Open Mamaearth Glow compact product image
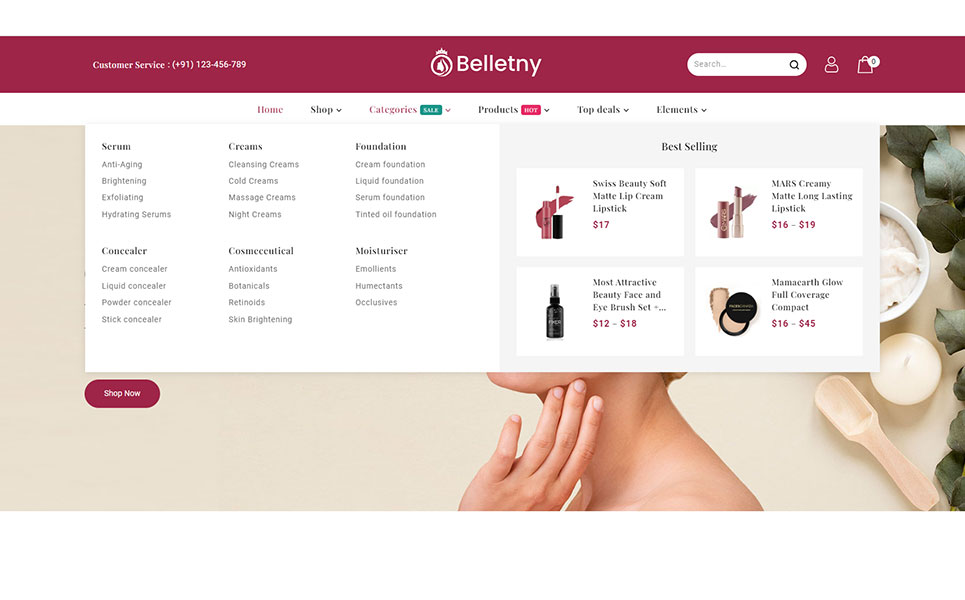This screenshot has height=600, width=965. point(732,311)
